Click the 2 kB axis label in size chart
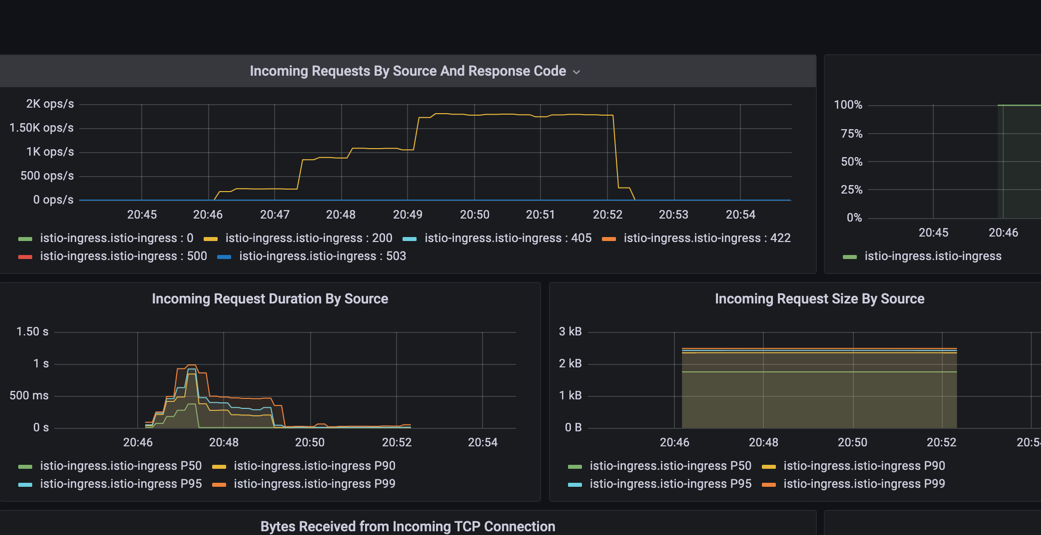Image resolution: width=1041 pixels, height=535 pixels. point(572,364)
